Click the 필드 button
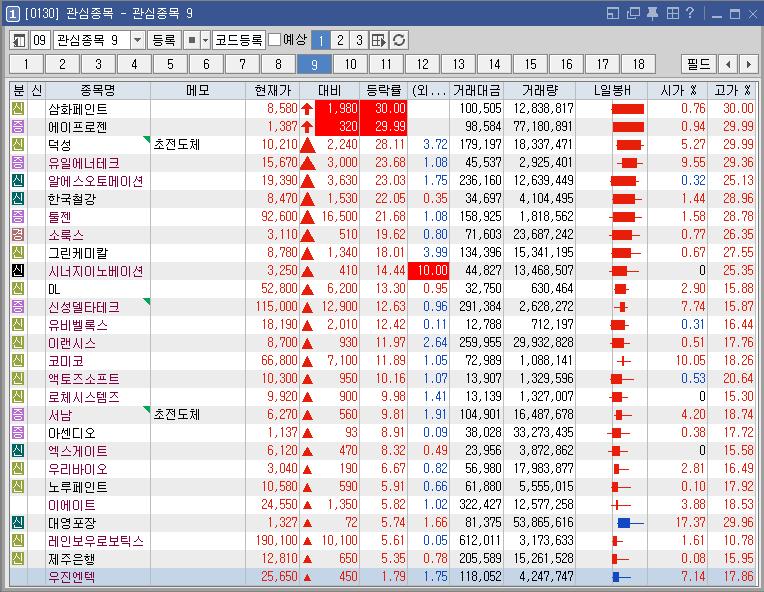 click(699, 64)
